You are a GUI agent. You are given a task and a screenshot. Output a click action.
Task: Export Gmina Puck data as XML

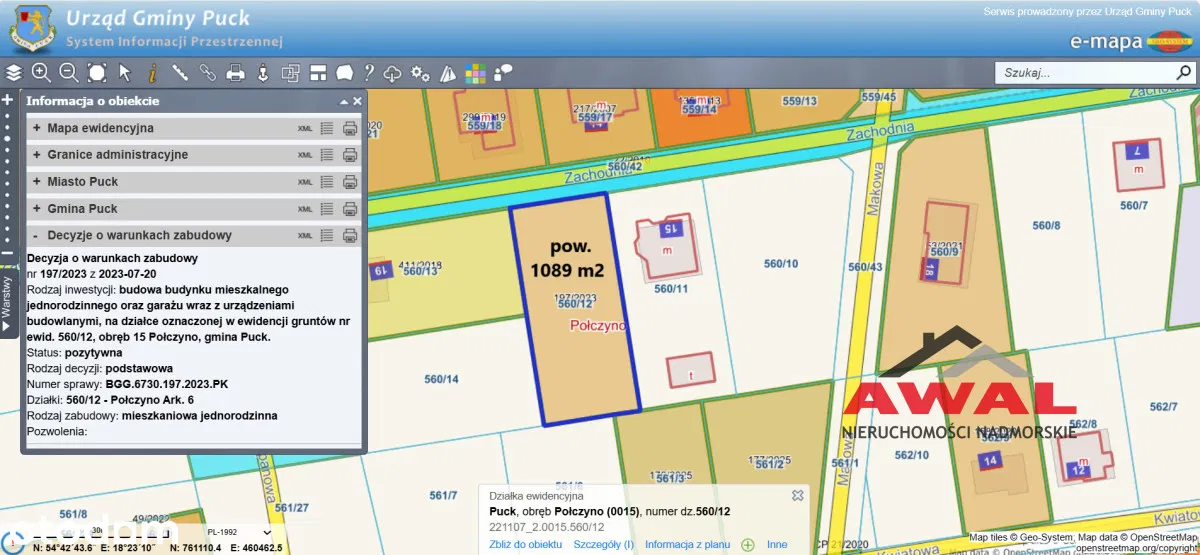tap(305, 209)
